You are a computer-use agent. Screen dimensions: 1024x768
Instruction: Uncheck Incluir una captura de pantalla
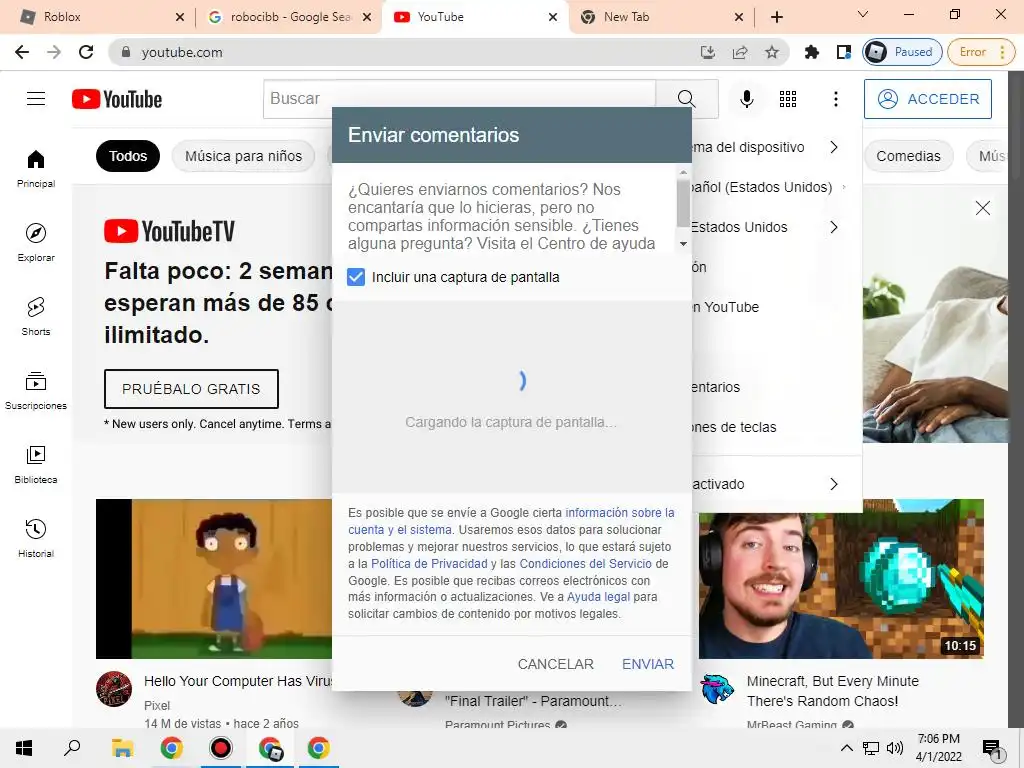click(x=356, y=277)
